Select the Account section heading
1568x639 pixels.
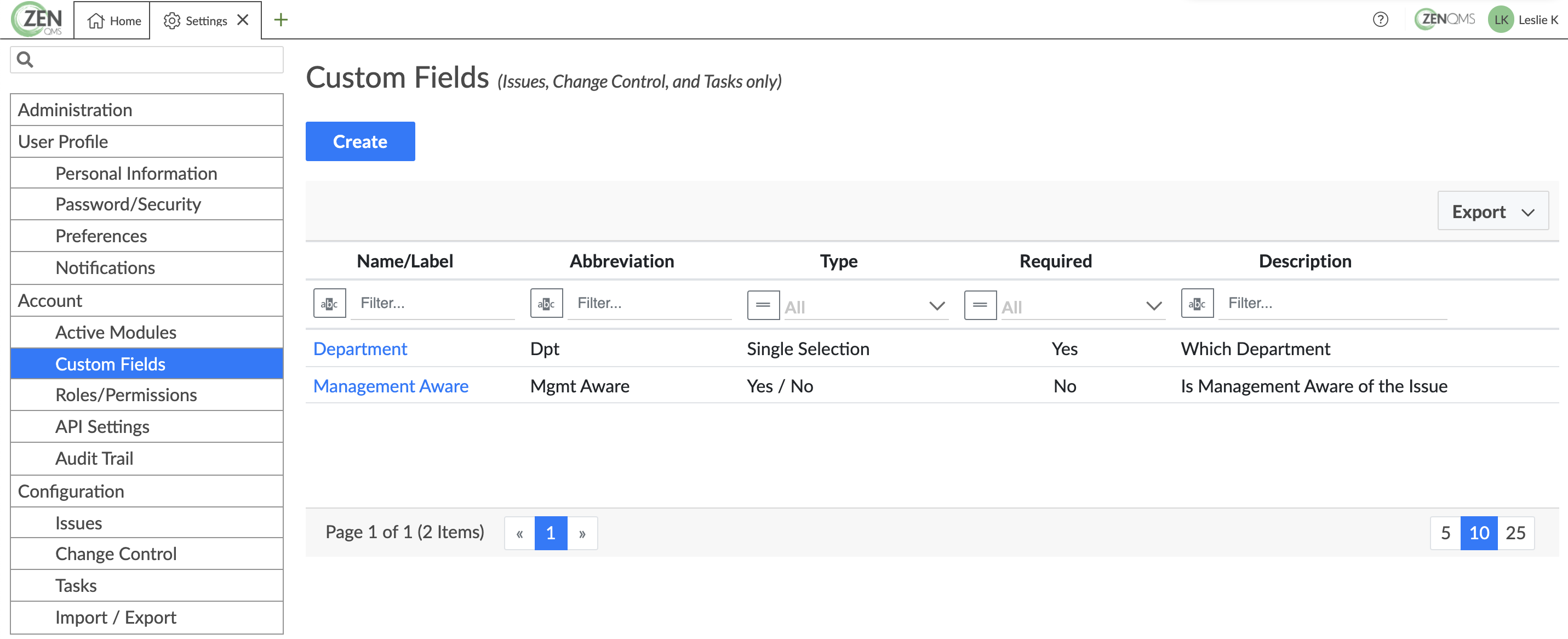(x=147, y=300)
